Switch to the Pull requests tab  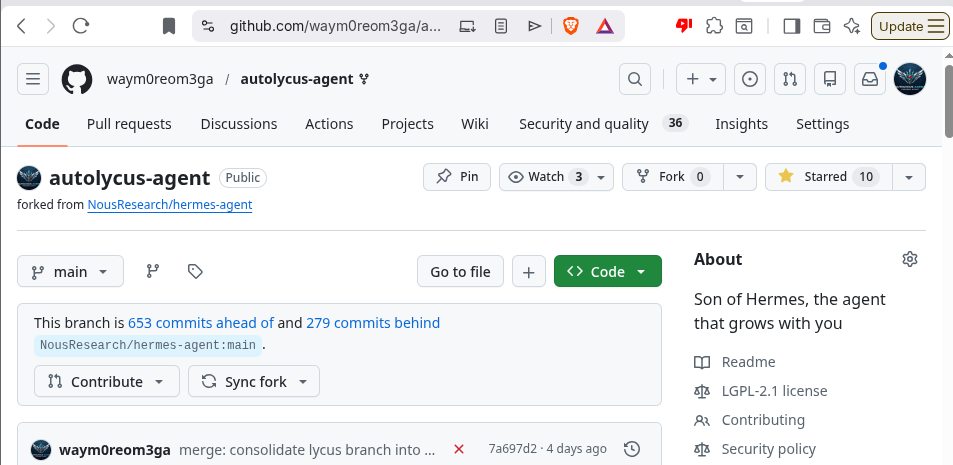click(129, 124)
